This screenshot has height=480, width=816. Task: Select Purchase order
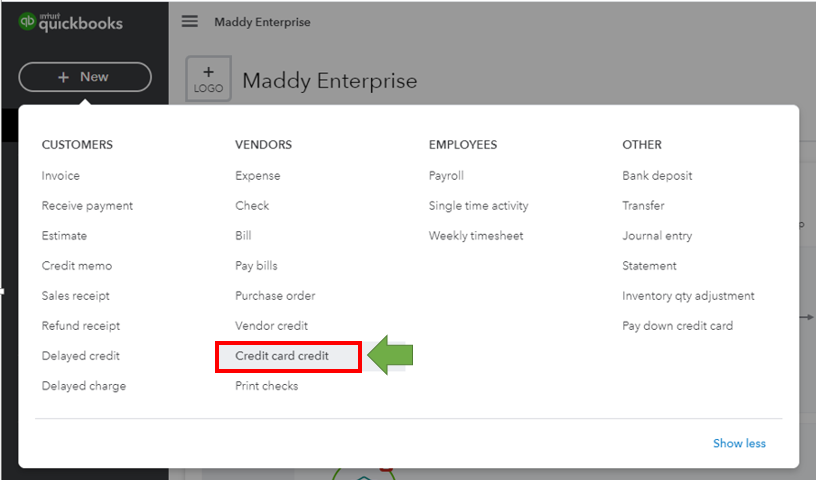(x=275, y=296)
